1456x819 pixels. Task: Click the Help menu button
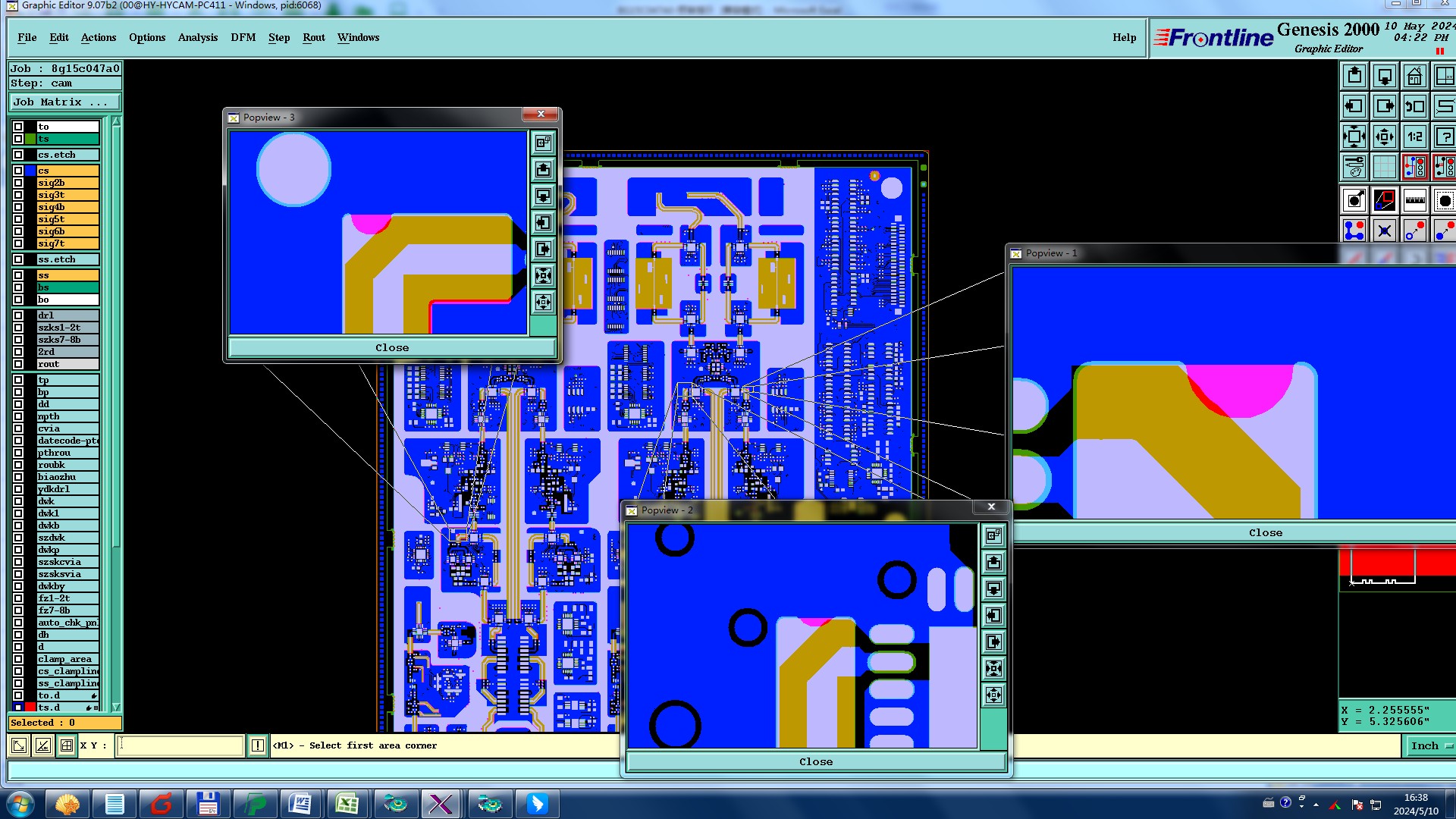[1125, 37]
